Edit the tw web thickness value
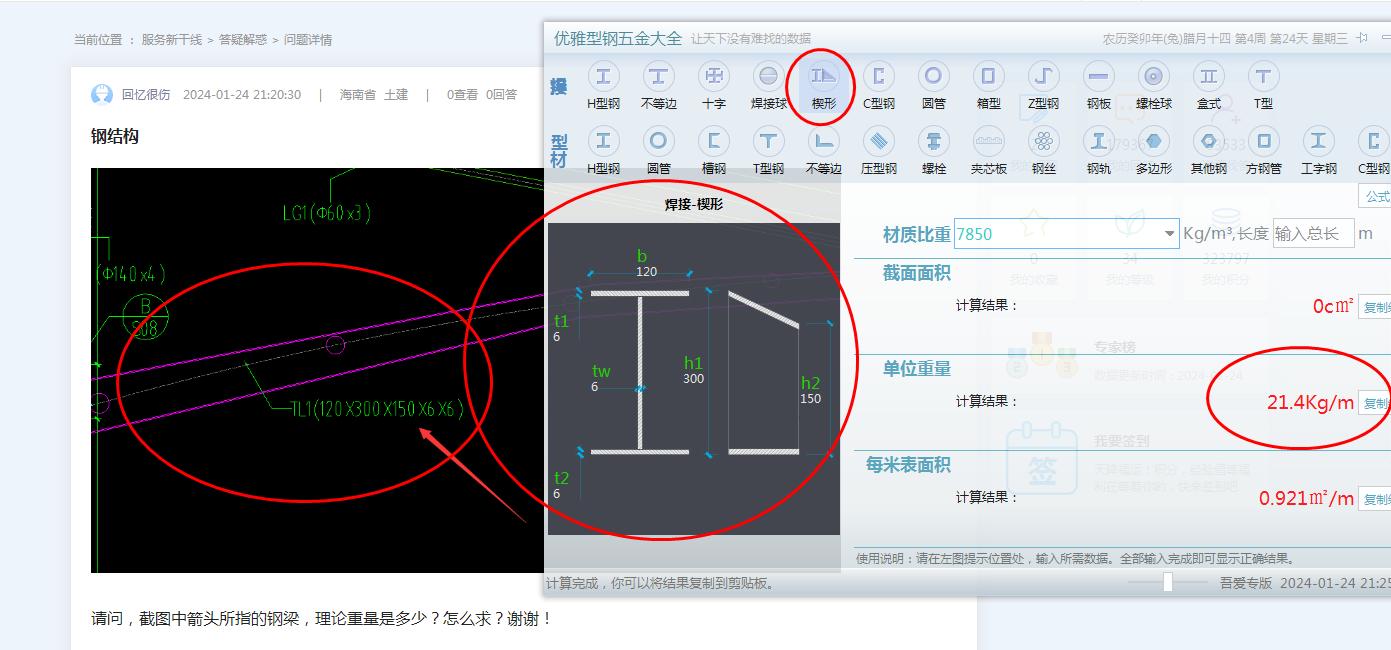This screenshot has height=650, width=1391. pyautogui.click(x=594, y=387)
